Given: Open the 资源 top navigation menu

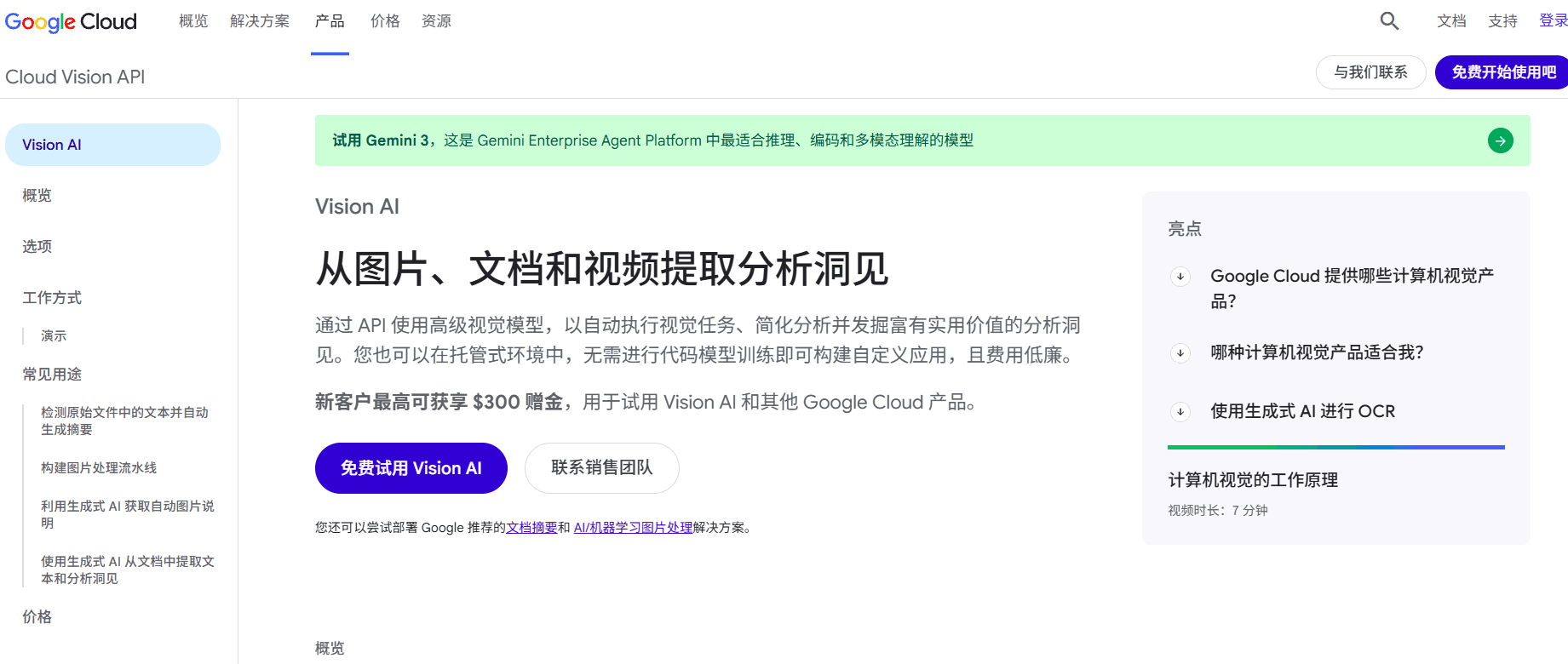Looking at the screenshot, I should [x=436, y=21].
